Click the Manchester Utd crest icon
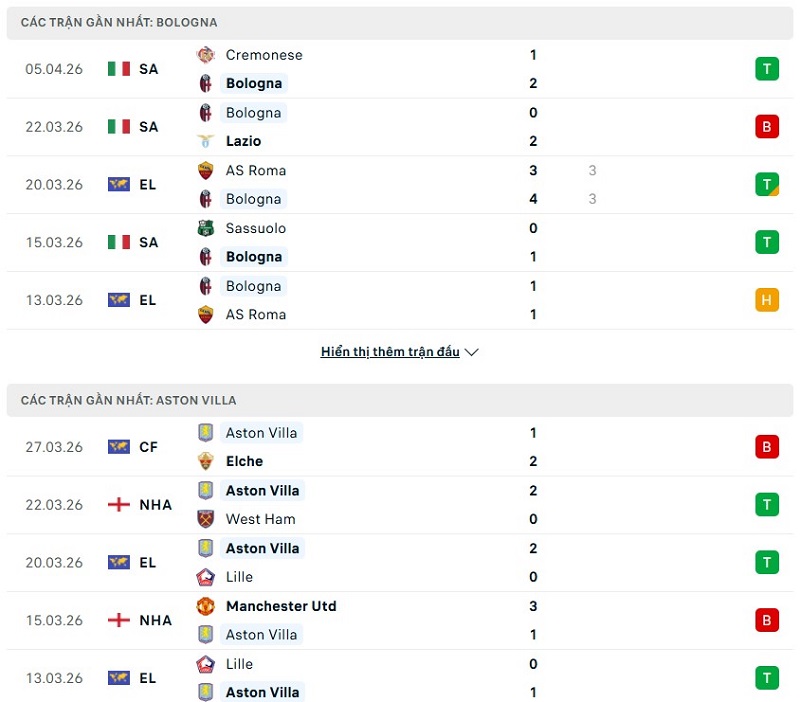Image resolution: width=800 pixels, height=702 pixels. click(x=206, y=606)
